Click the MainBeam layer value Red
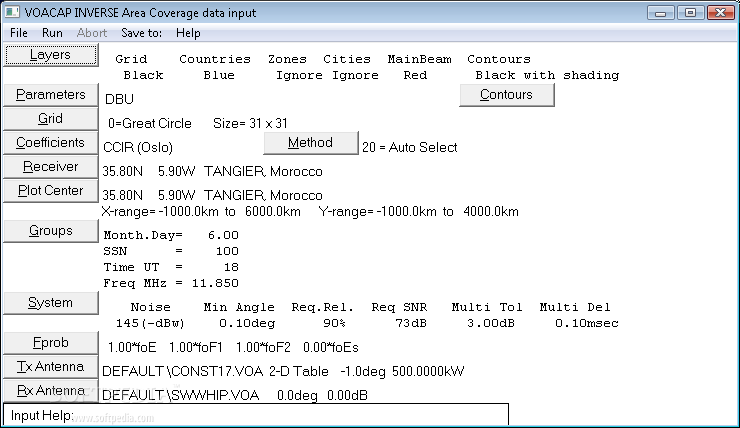Screen dimensions: 740x428 tap(415, 75)
